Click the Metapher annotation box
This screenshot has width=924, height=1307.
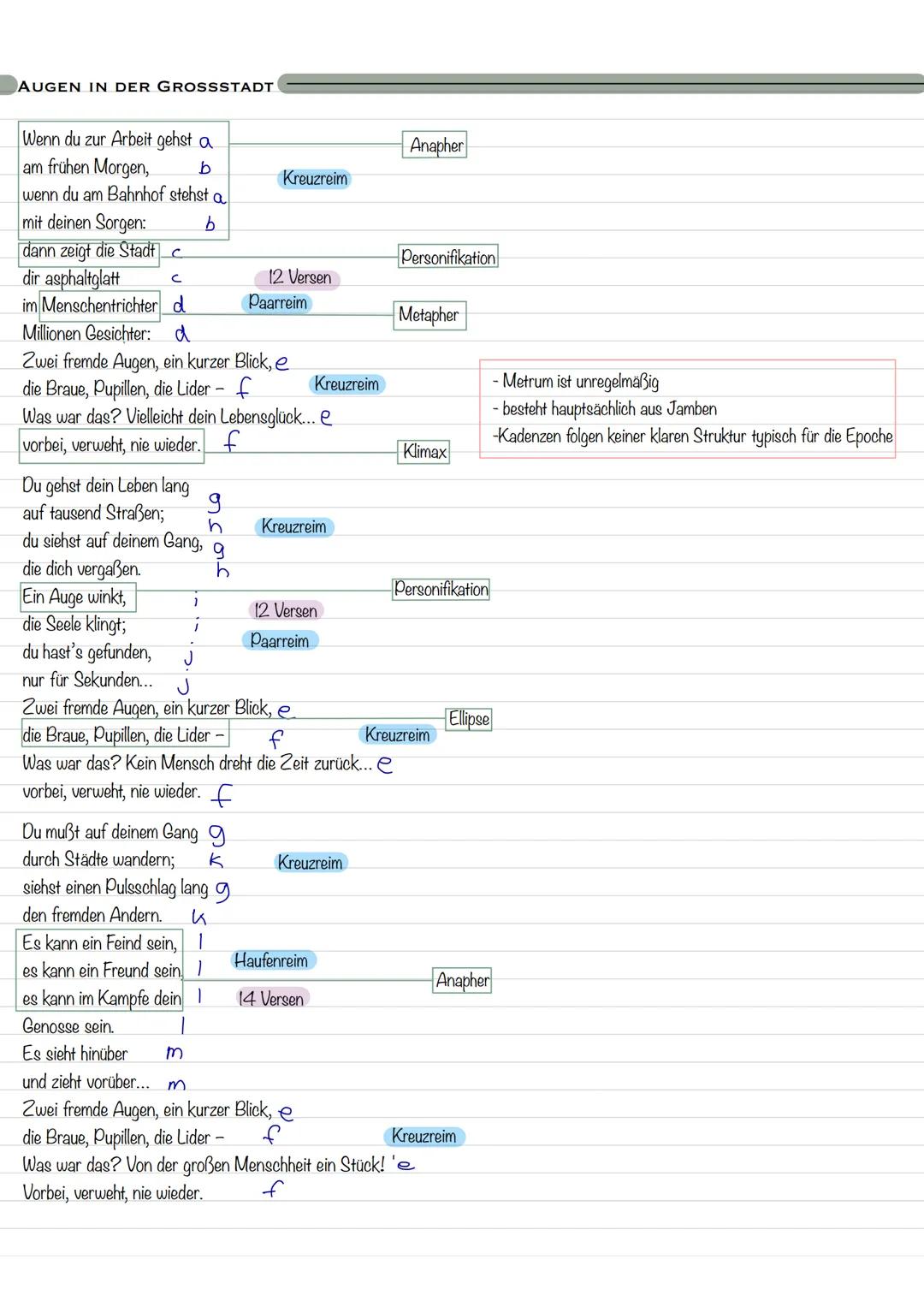tap(429, 315)
